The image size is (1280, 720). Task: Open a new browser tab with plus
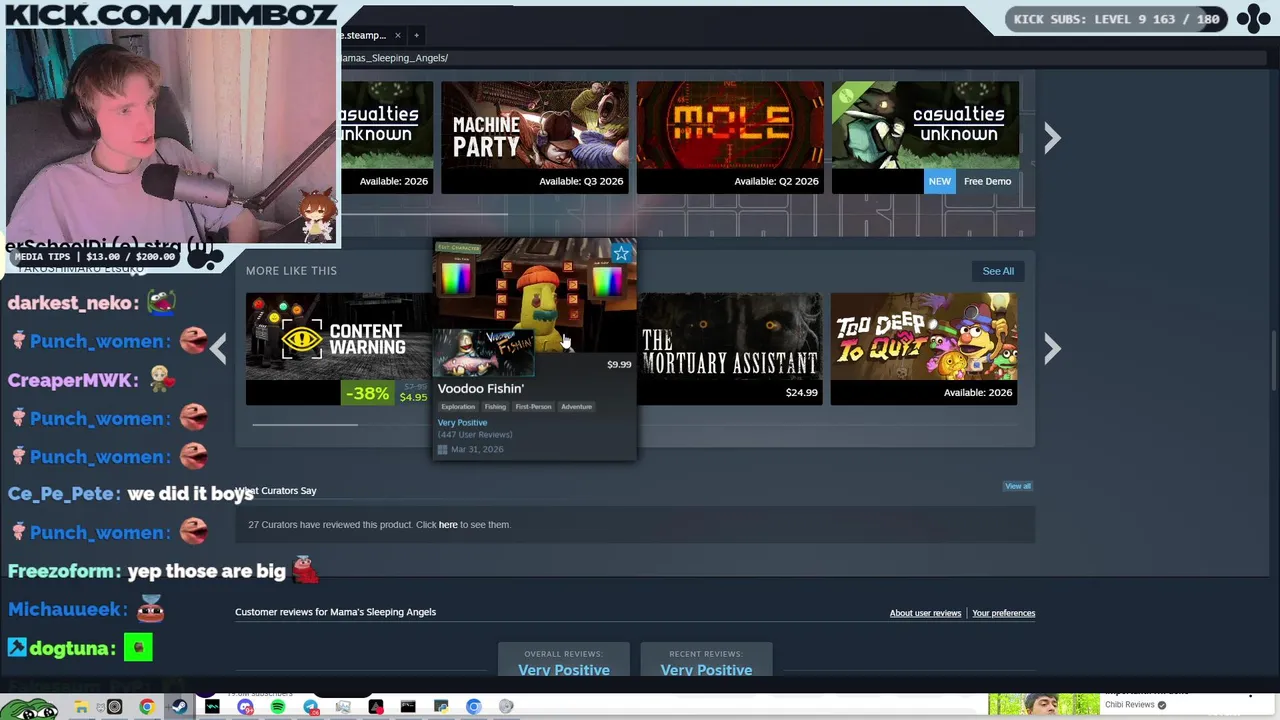point(416,35)
